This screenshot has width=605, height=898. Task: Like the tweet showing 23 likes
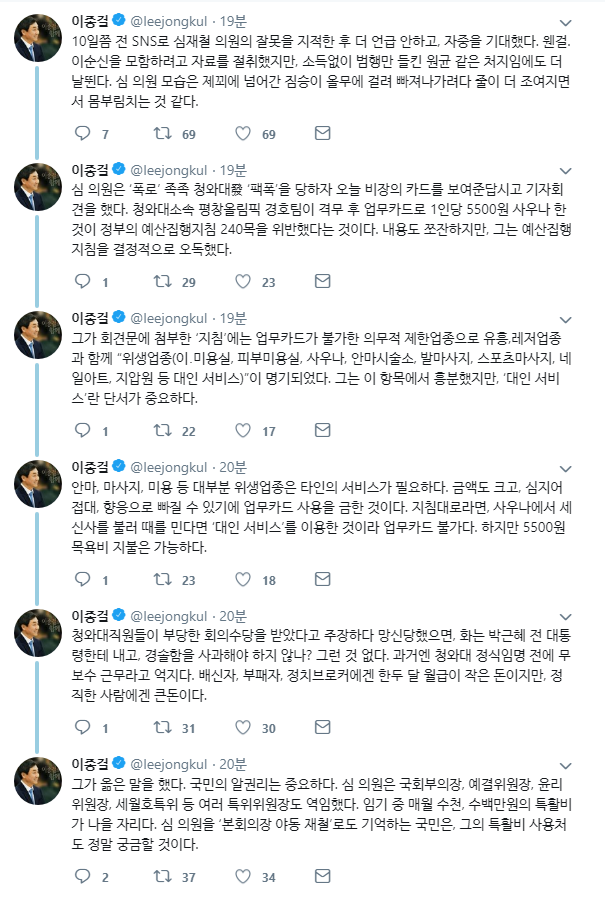pos(241,282)
